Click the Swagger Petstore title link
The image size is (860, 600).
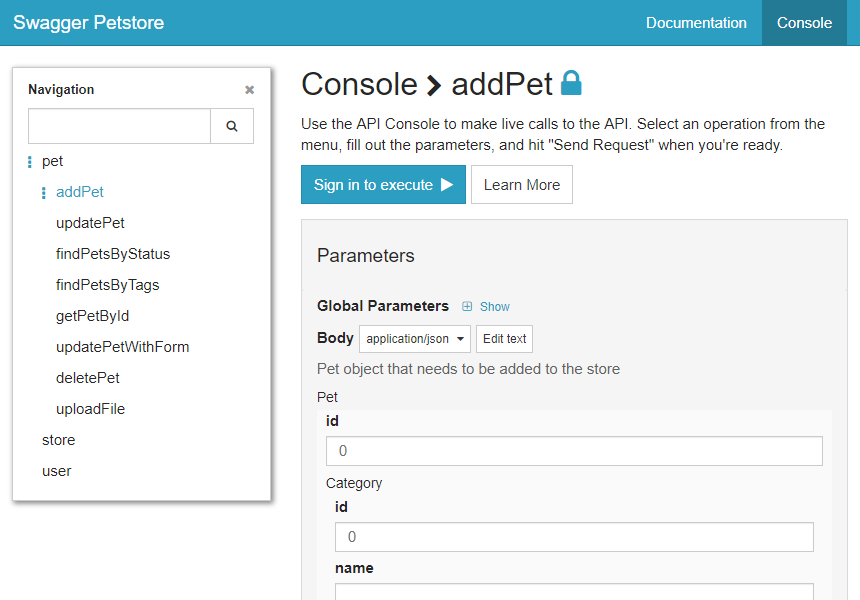pos(88,22)
